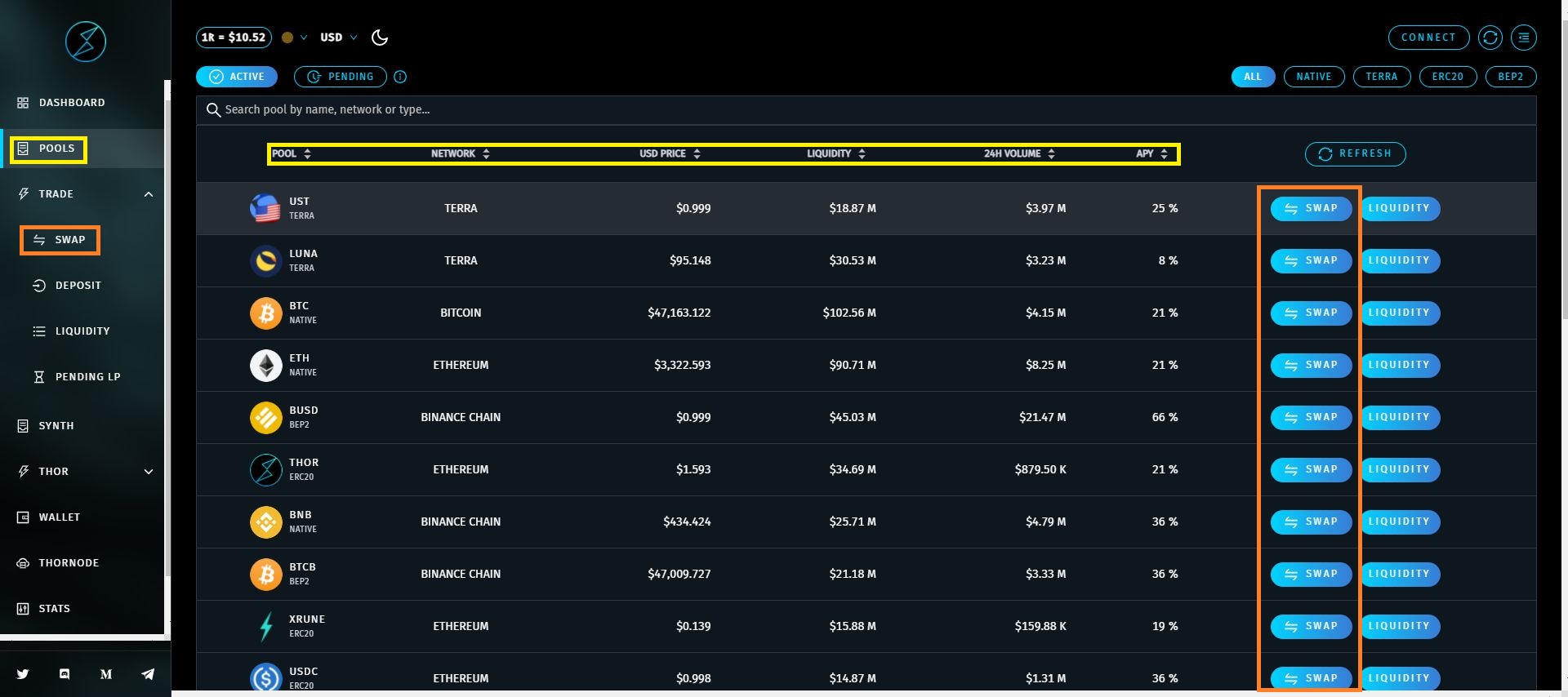Click the CONNECT wallet button
The height and width of the screenshot is (697, 1568).
[x=1429, y=38]
